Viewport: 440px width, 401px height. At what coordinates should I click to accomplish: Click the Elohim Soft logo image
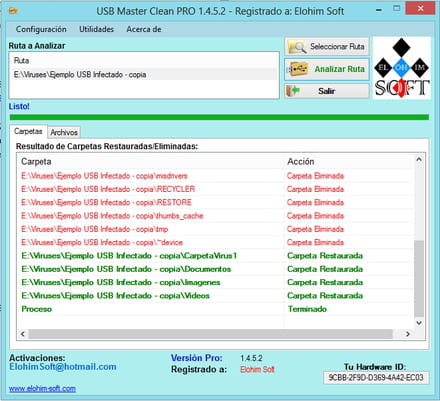click(402, 68)
